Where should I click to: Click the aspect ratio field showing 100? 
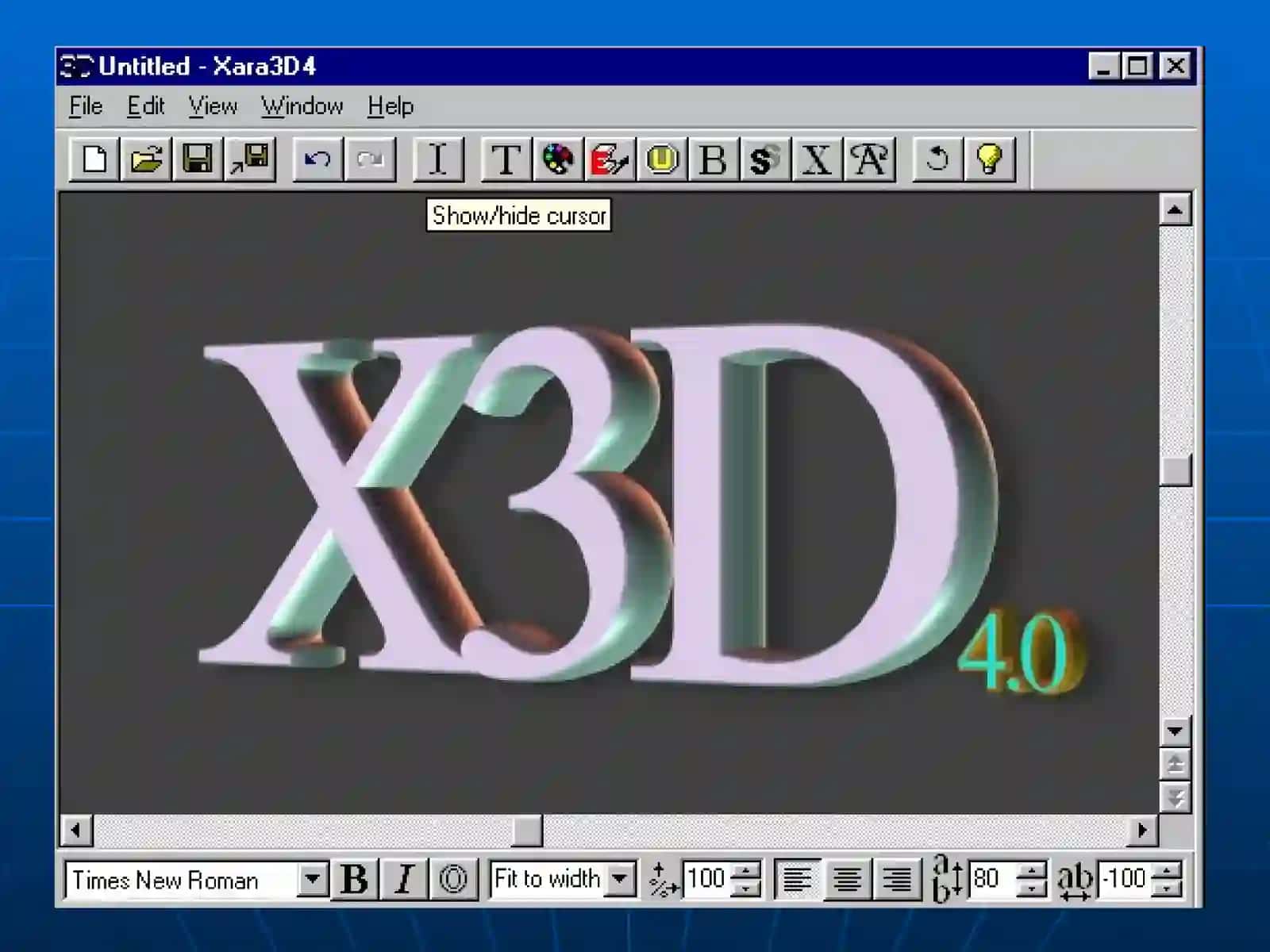click(706, 879)
